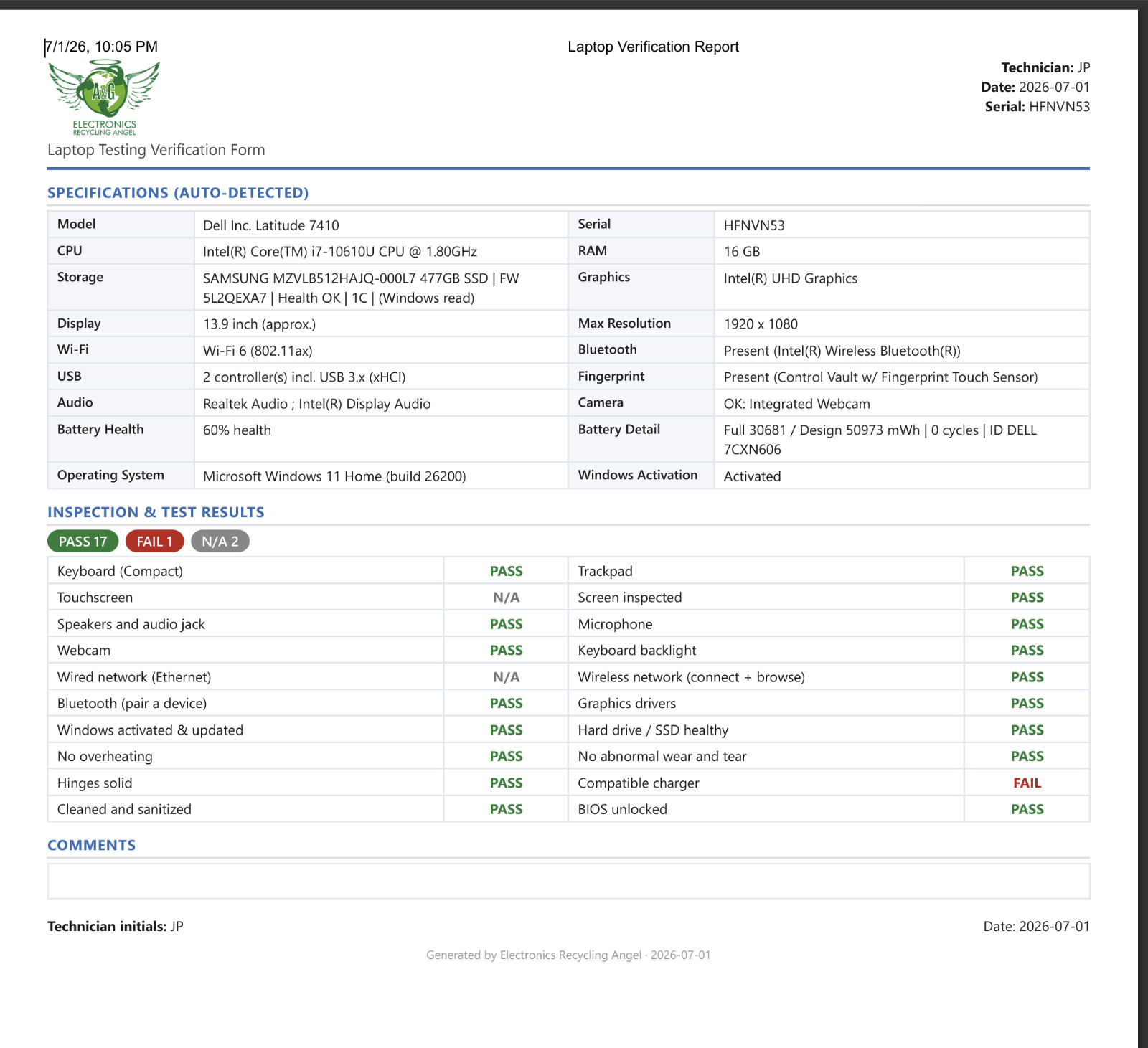Click the 'Keyboard (Compact)' test row label
Viewport: 1148px width, 1048px height.
(120, 572)
